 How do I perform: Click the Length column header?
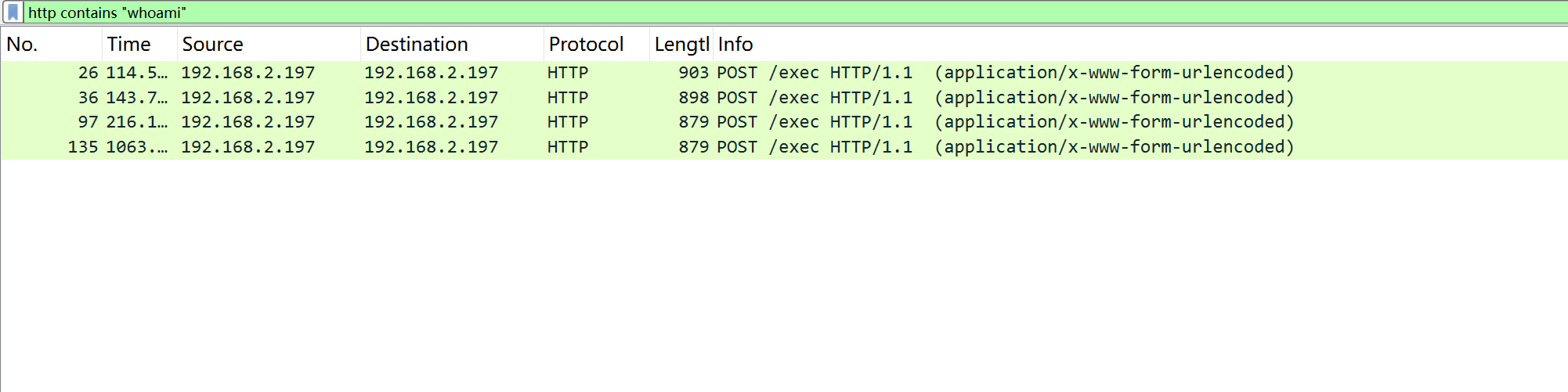(681, 45)
